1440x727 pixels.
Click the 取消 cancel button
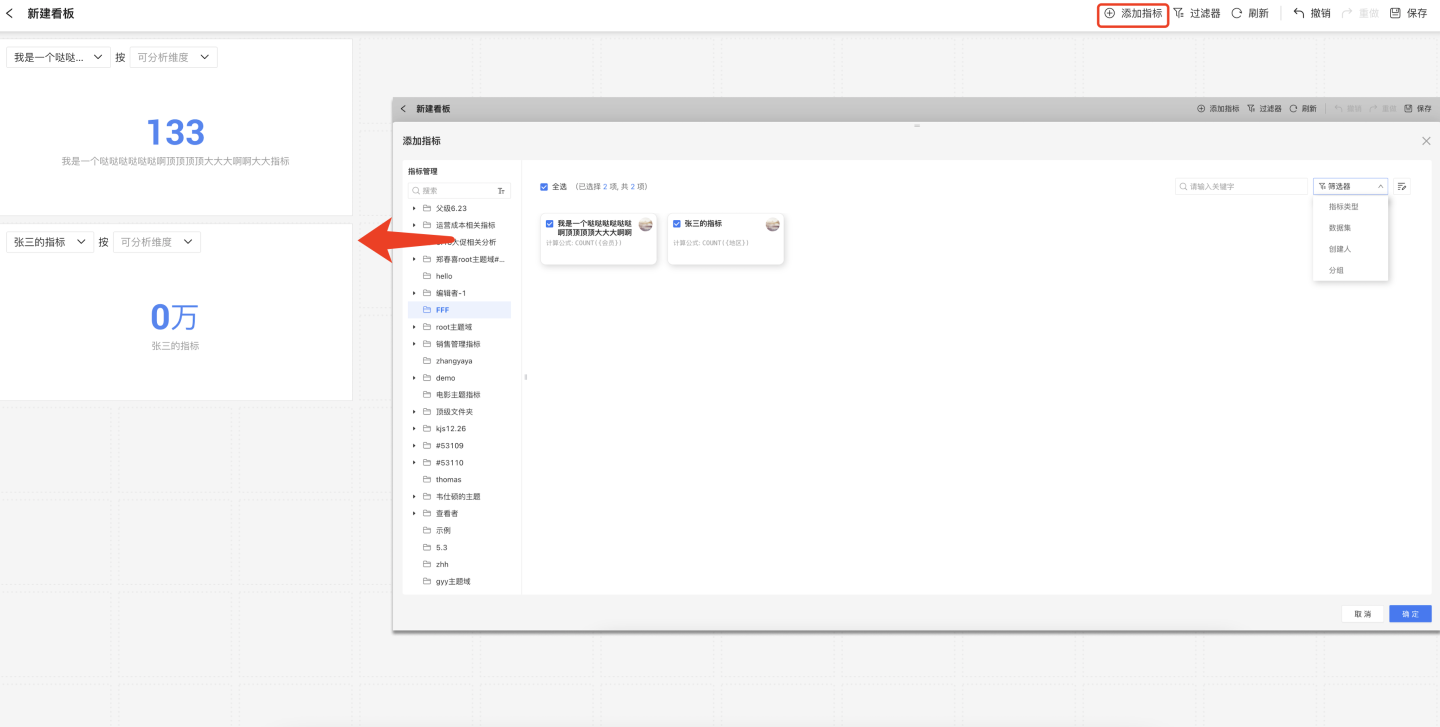[x=1362, y=614]
